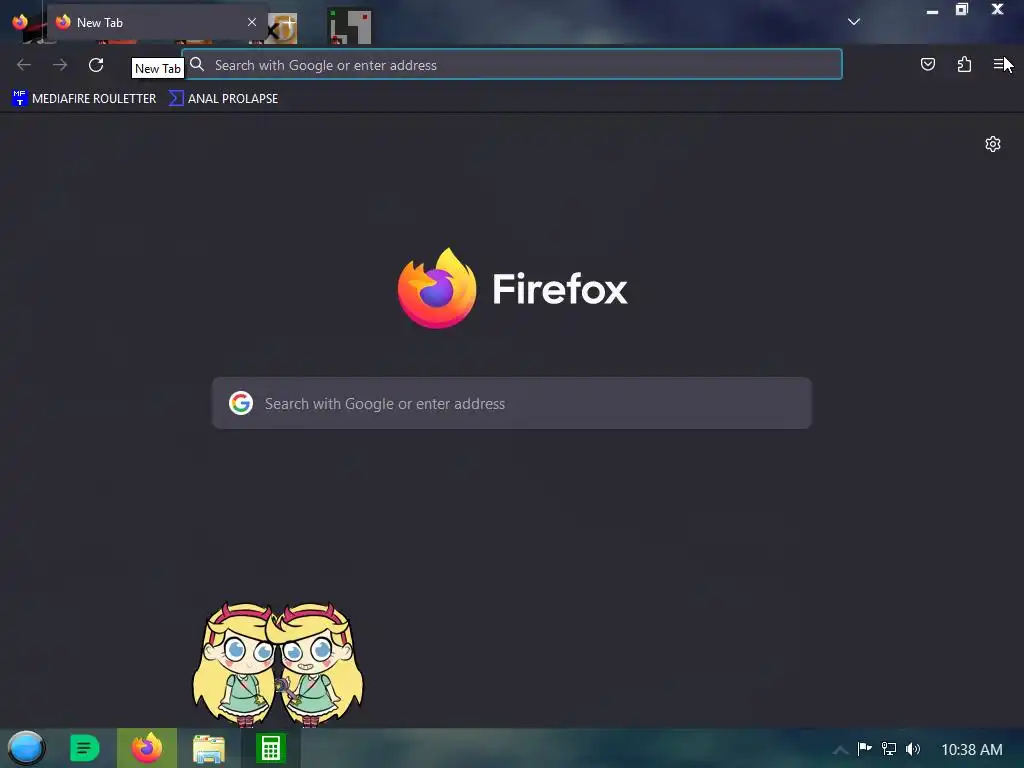Launch the green notes app in the taskbar
The height and width of the screenshot is (768, 1024).
[84, 748]
